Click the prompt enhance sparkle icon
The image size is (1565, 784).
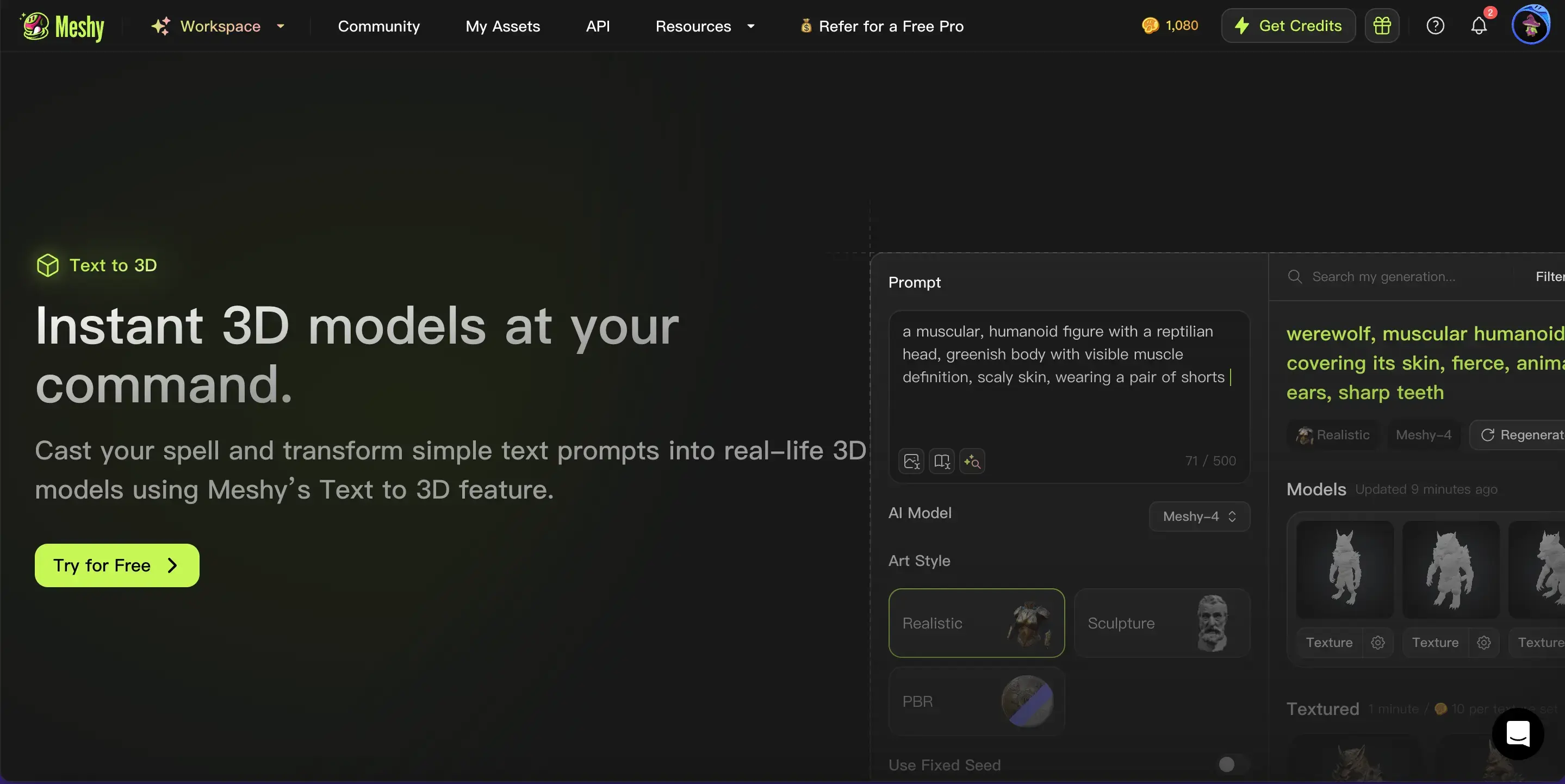[x=972, y=461]
